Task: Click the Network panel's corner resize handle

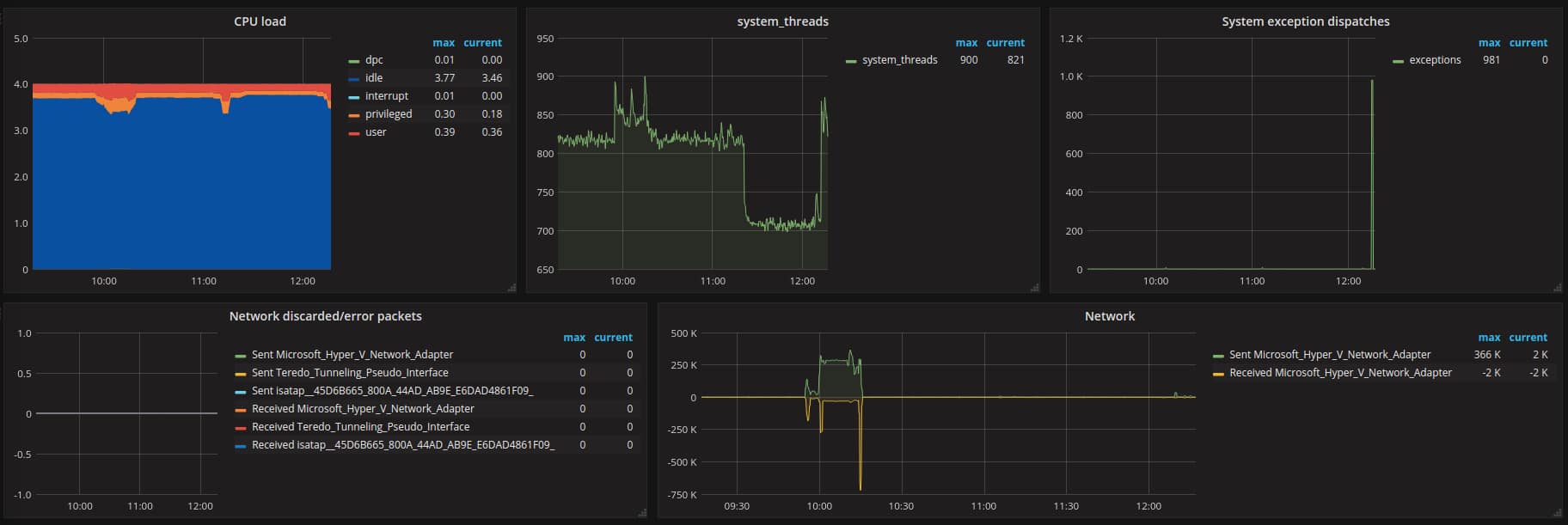Action: pyautogui.click(x=1557, y=513)
